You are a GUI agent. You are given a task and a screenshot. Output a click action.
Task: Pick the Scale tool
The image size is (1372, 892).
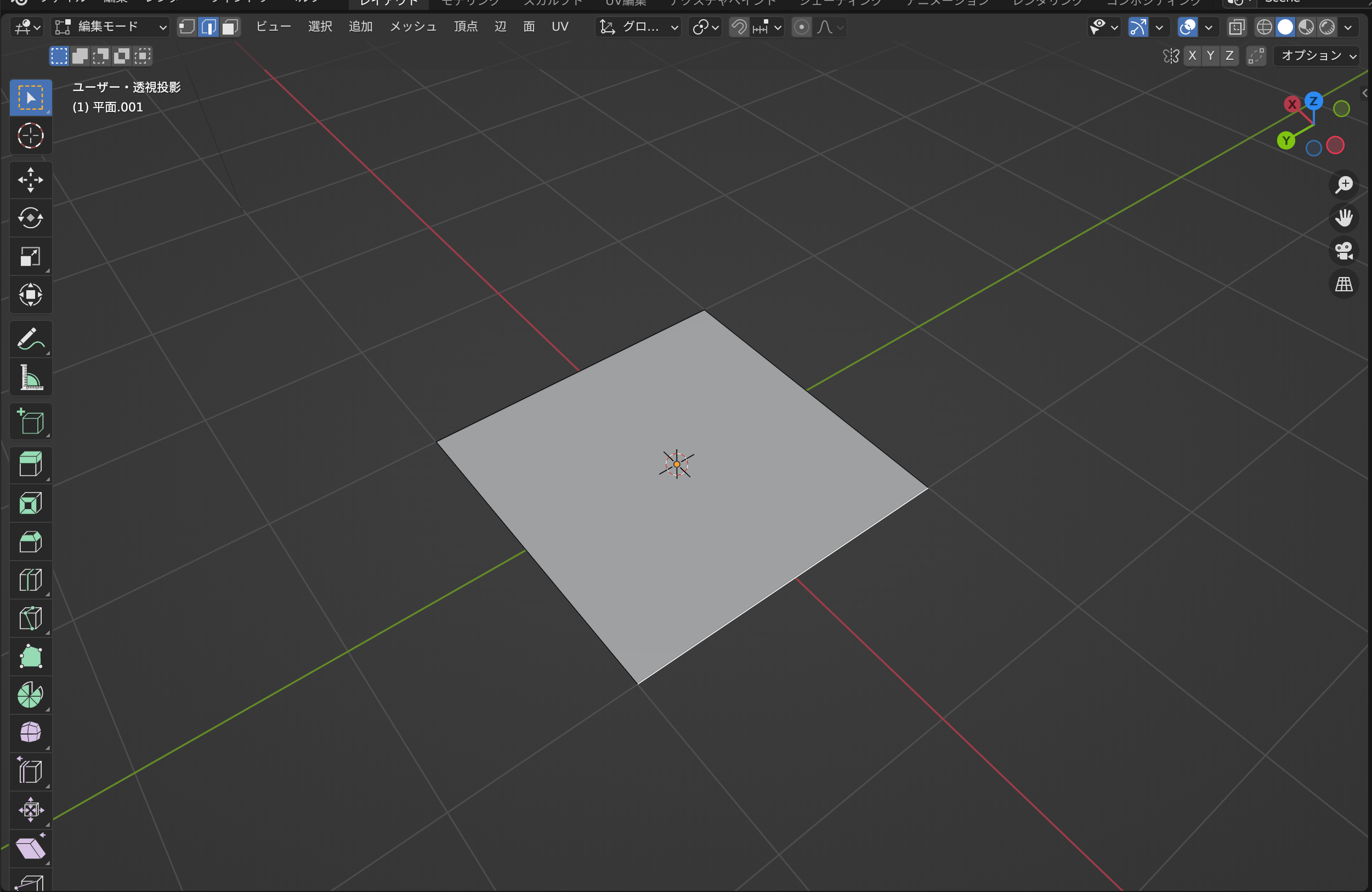(x=31, y=257)
